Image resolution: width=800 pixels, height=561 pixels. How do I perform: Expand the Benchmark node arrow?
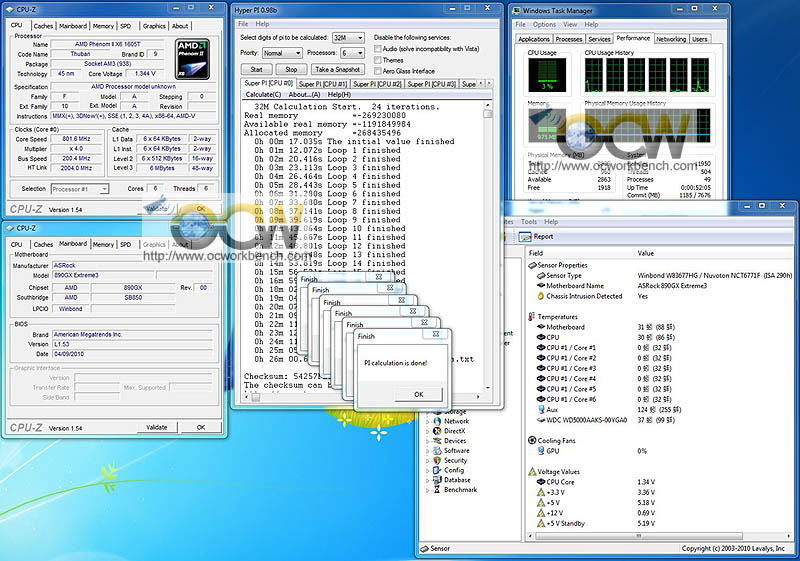[x=428, y=490]
